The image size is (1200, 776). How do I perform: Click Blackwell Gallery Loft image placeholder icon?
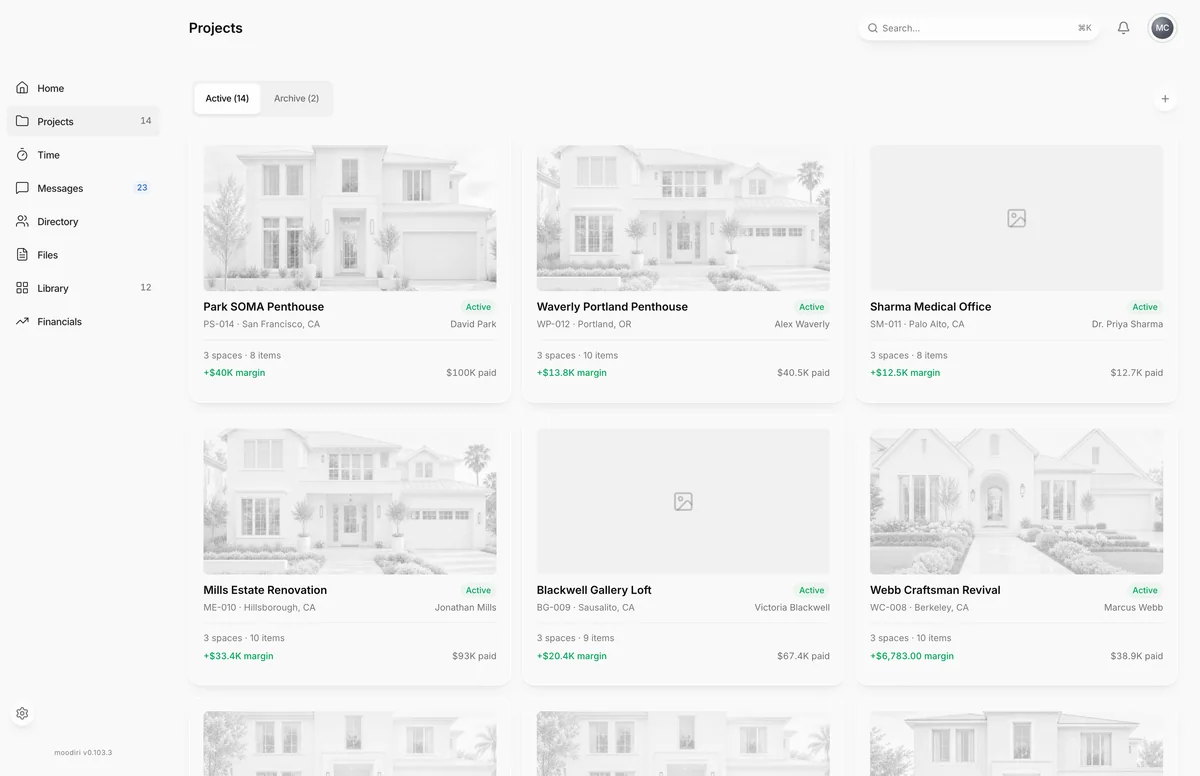[683, 501]
